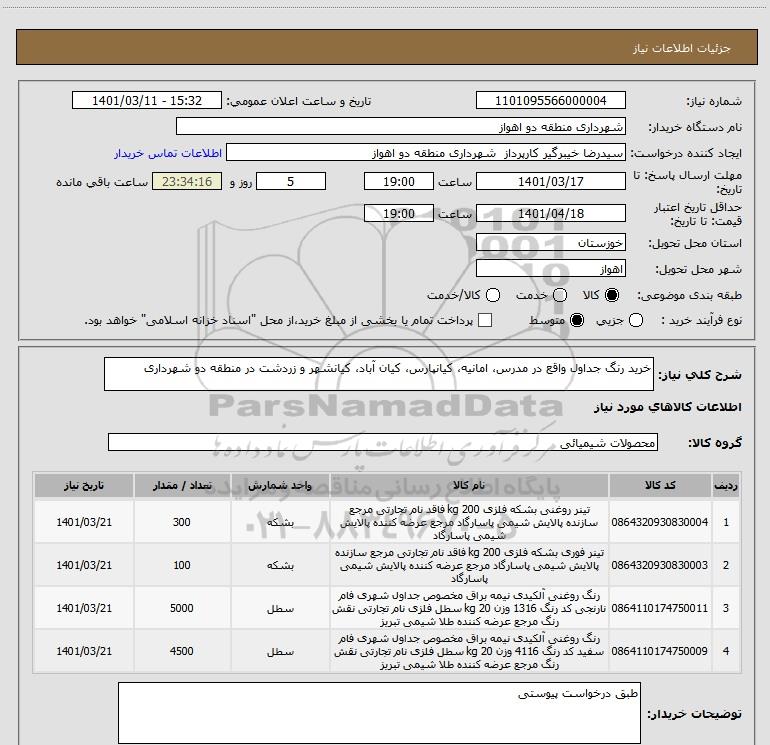Click the جزئیات اطلاعات نیاز header bar
The height and width of the screenshot is (745, 770).
pyautogui.click(x=386, y=47)
